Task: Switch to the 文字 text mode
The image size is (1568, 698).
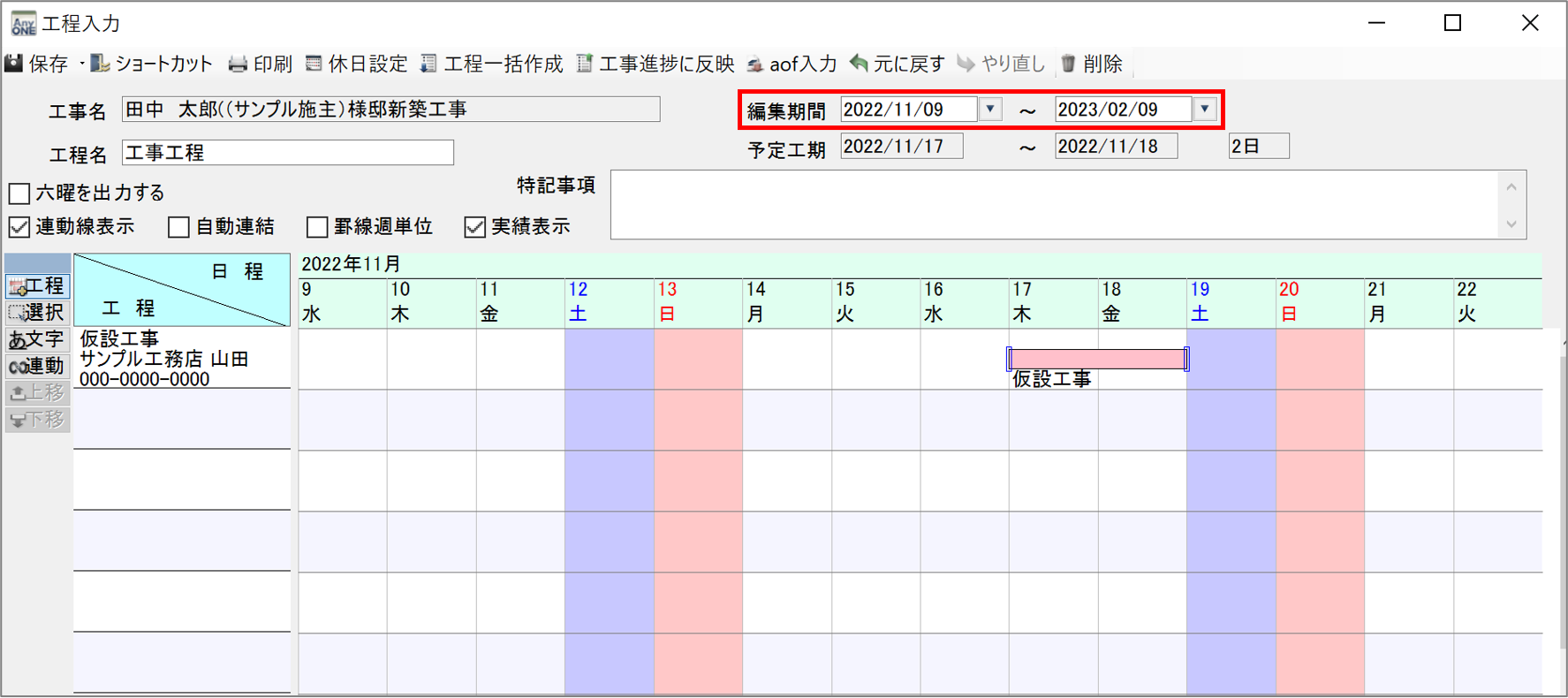Action: 37,339
